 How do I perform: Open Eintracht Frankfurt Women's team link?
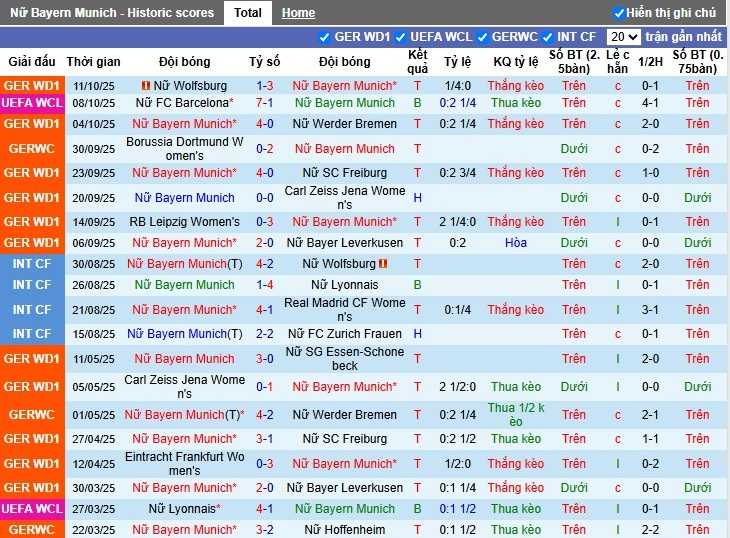tap(184, 464)
